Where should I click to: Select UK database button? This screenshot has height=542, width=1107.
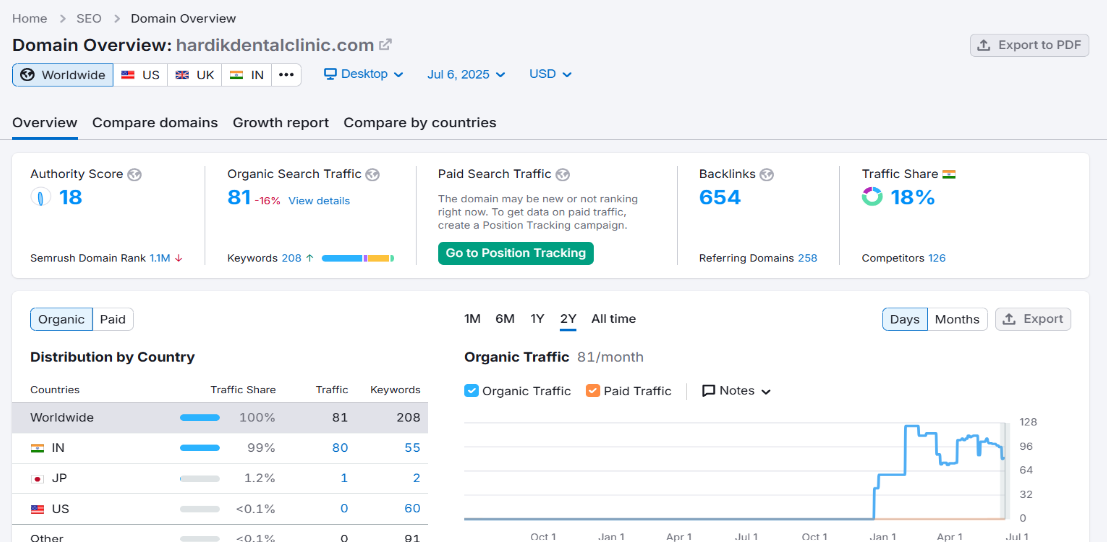(194, 75)
